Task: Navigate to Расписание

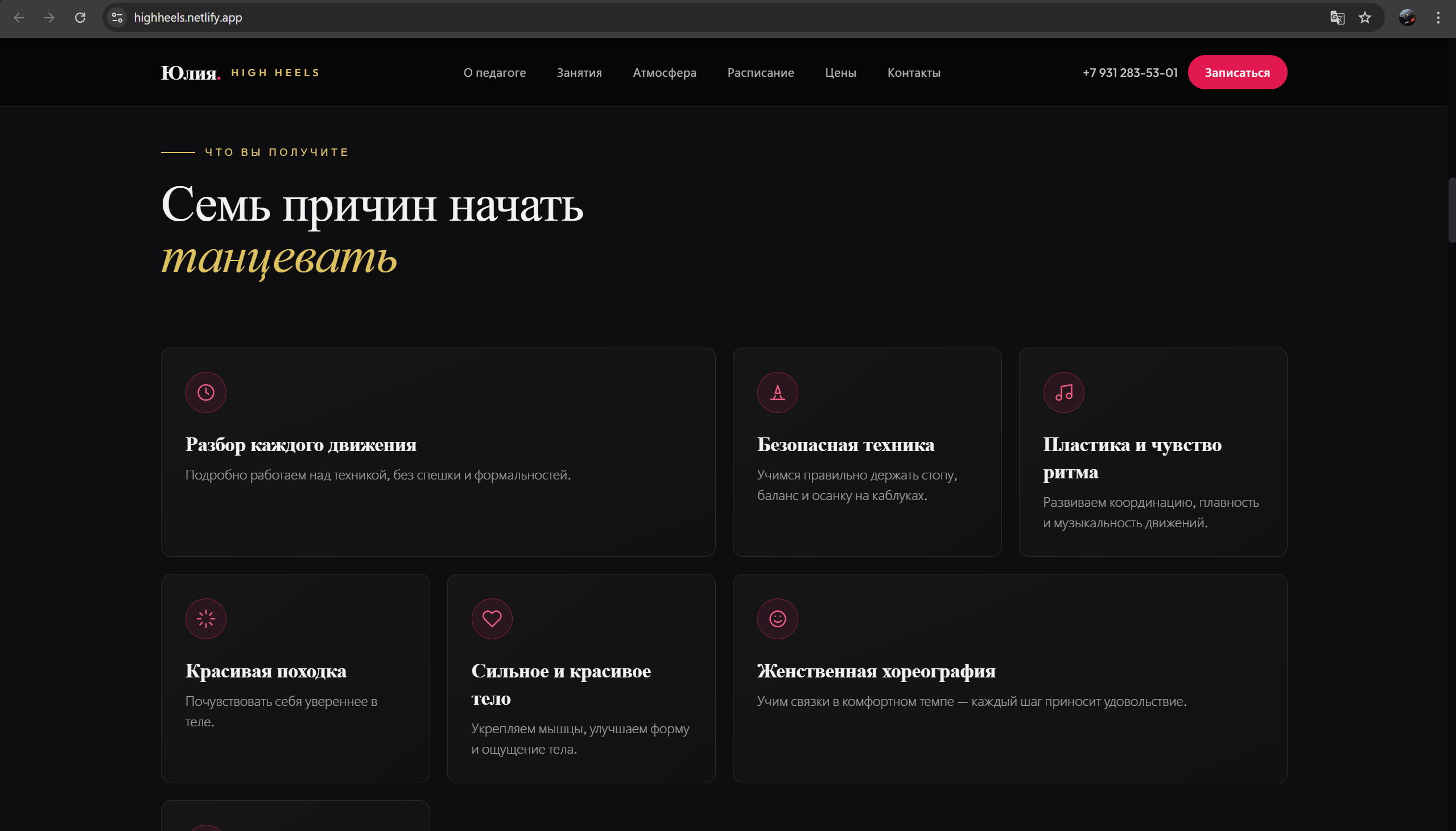Action: 760,72
